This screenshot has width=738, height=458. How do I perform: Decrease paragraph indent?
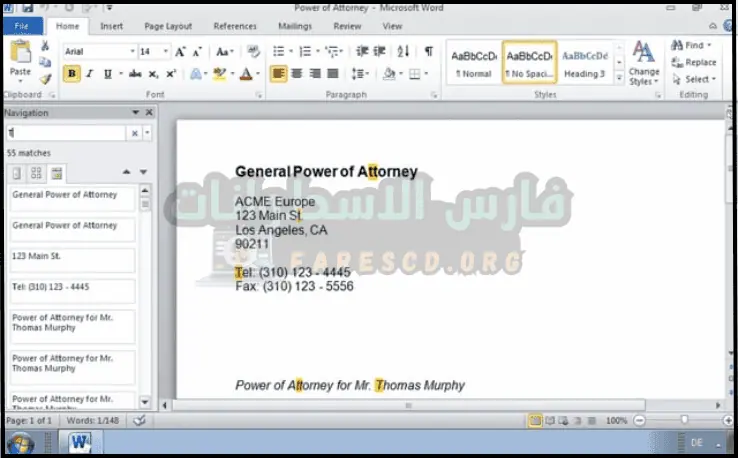pyautogui.click(x=361, y=51)
